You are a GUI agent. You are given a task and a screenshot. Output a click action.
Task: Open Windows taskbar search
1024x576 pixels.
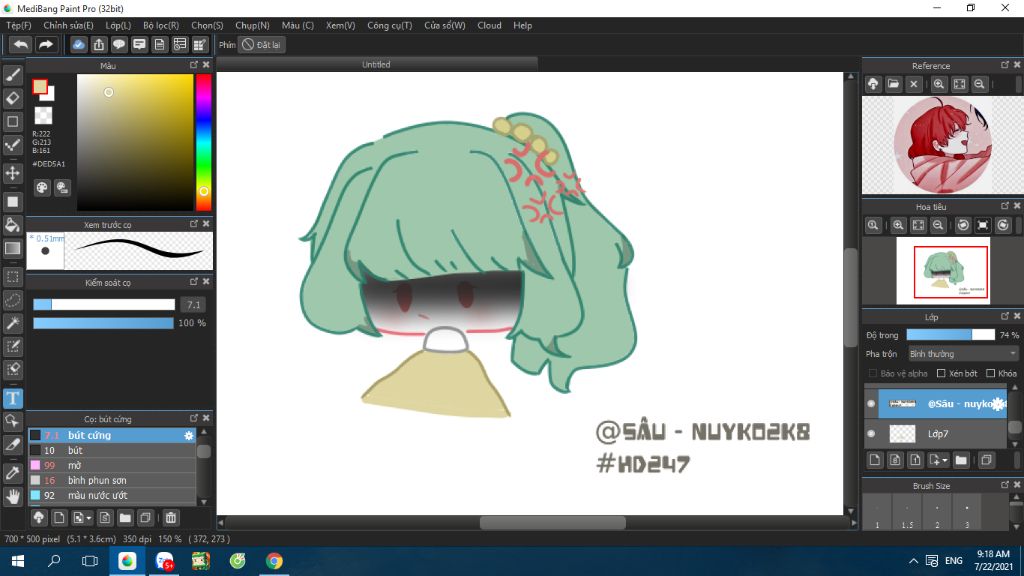54,561
